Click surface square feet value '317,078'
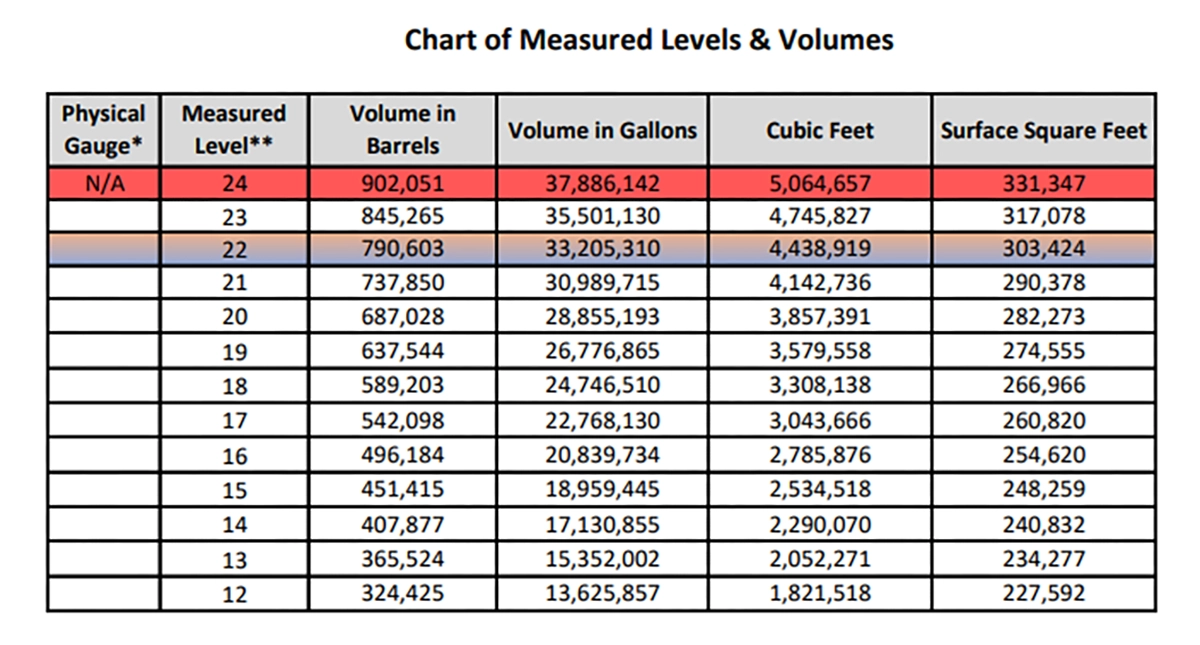Viewport: 1200px width, 645px height. pyautogui.click(x=1044, y=217)
